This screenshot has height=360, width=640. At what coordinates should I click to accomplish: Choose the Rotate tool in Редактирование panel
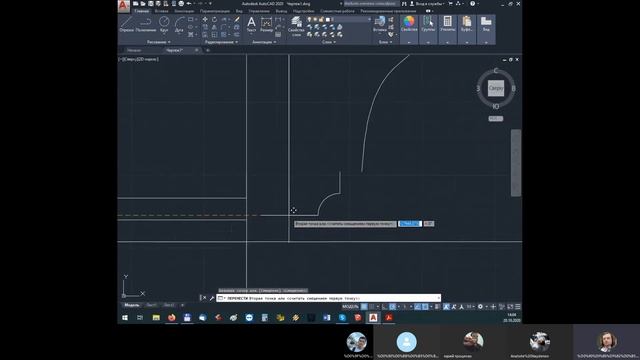pyautogui.click(x=214, y=19)
